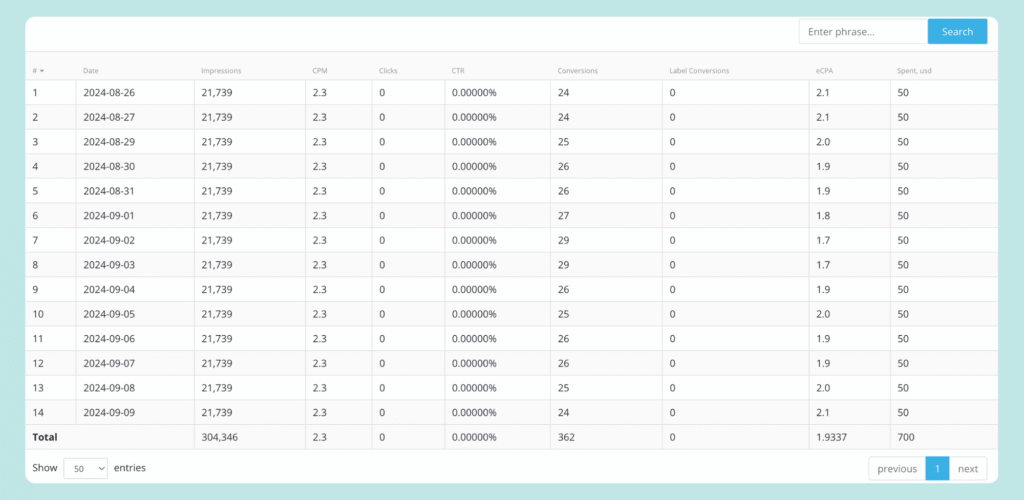Click the eCPA column header
1024x500 pixels.
824,70
